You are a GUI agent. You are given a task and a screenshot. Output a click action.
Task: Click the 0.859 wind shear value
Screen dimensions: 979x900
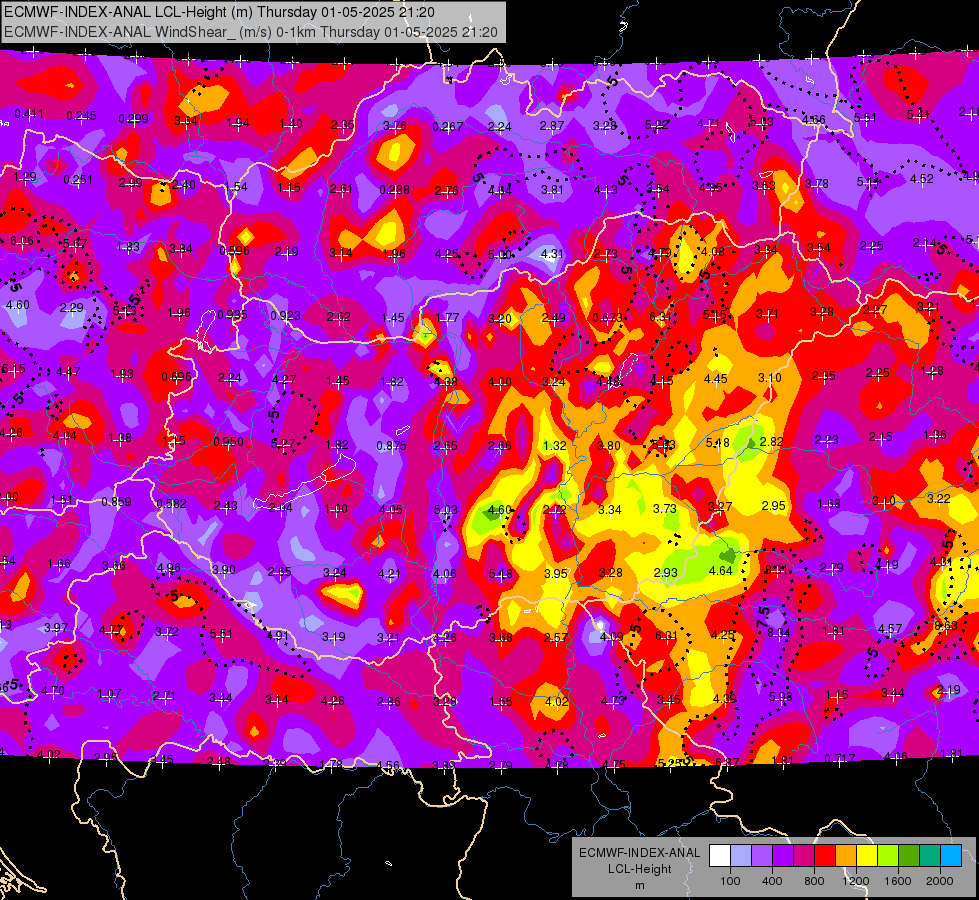click(x=117, y=502)
